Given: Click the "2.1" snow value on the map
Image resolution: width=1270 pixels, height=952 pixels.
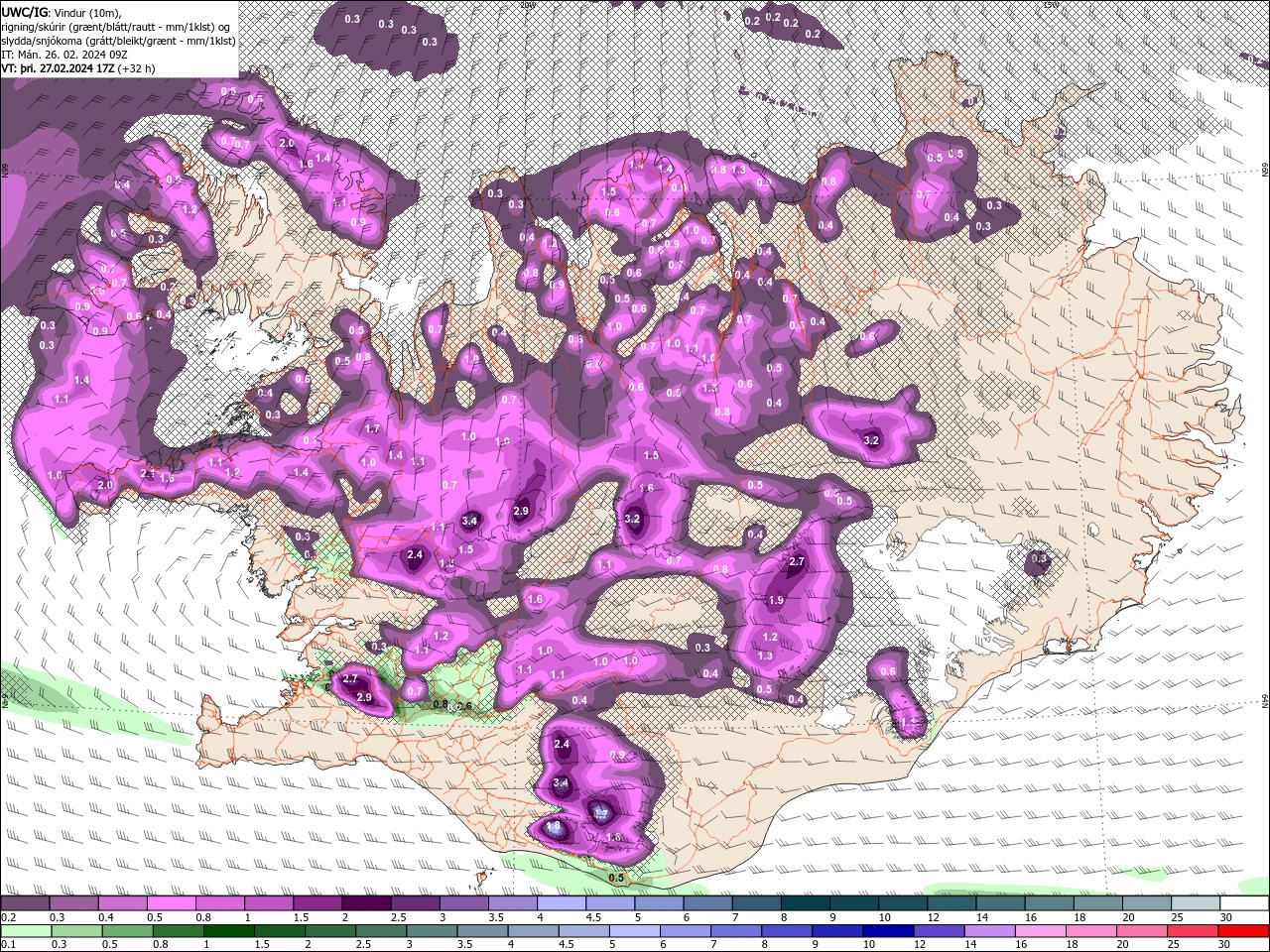Looking at the screenshot, I should click(148, 474).
